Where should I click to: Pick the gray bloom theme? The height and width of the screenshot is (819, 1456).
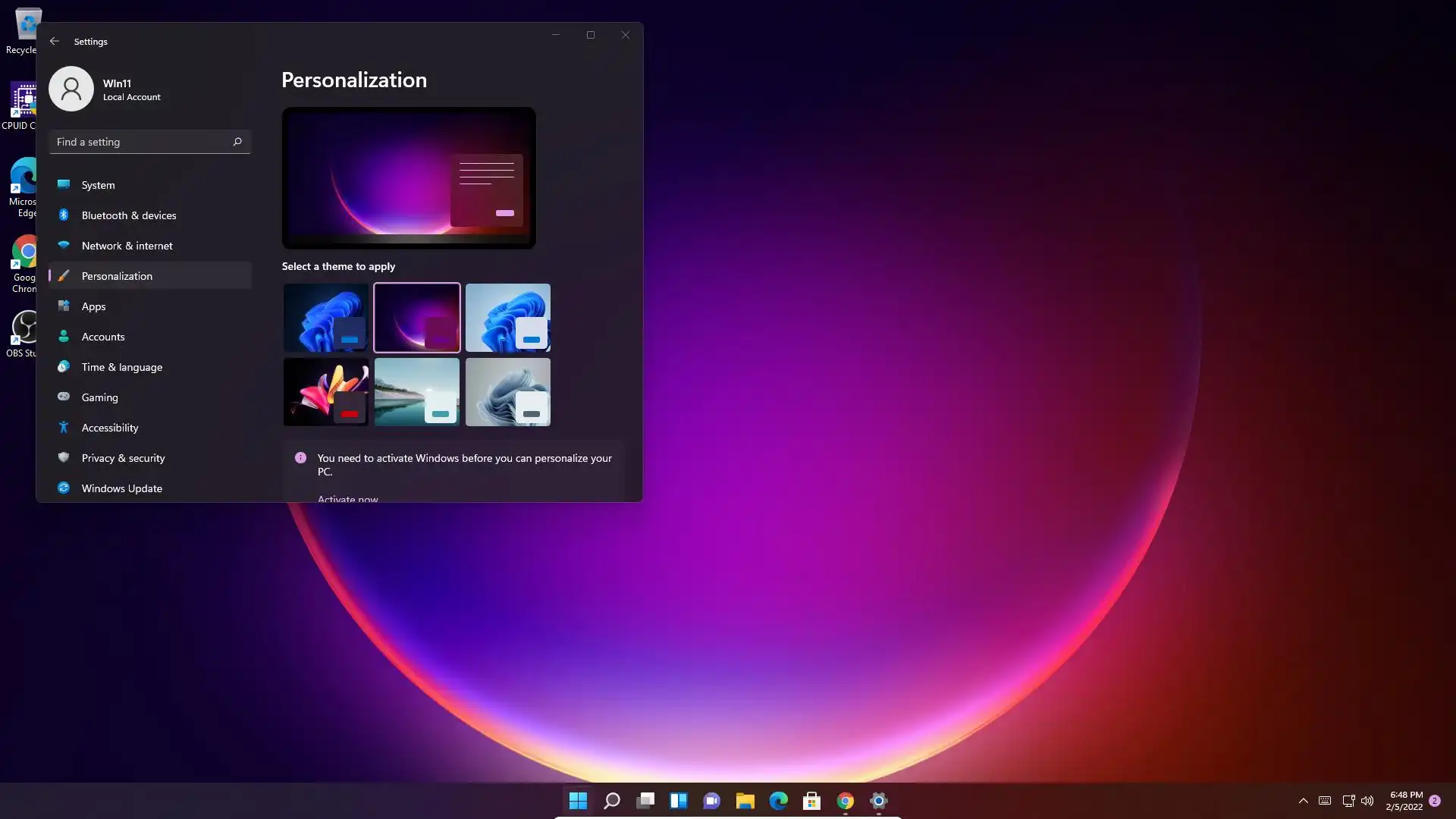coord(508,392)
